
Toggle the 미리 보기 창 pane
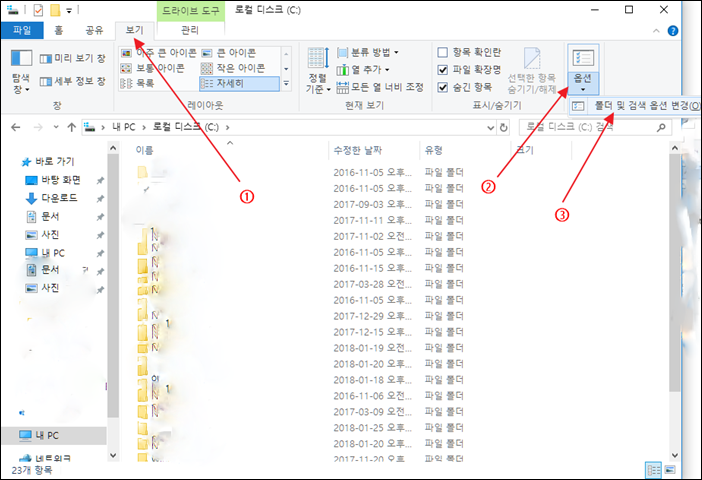click(73, 58)
